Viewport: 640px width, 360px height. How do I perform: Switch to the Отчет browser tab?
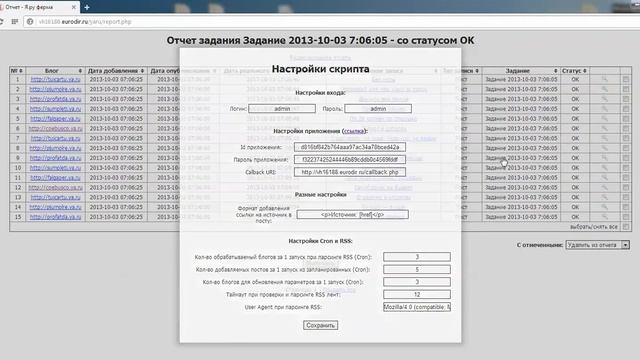click(x=37, y=7)
